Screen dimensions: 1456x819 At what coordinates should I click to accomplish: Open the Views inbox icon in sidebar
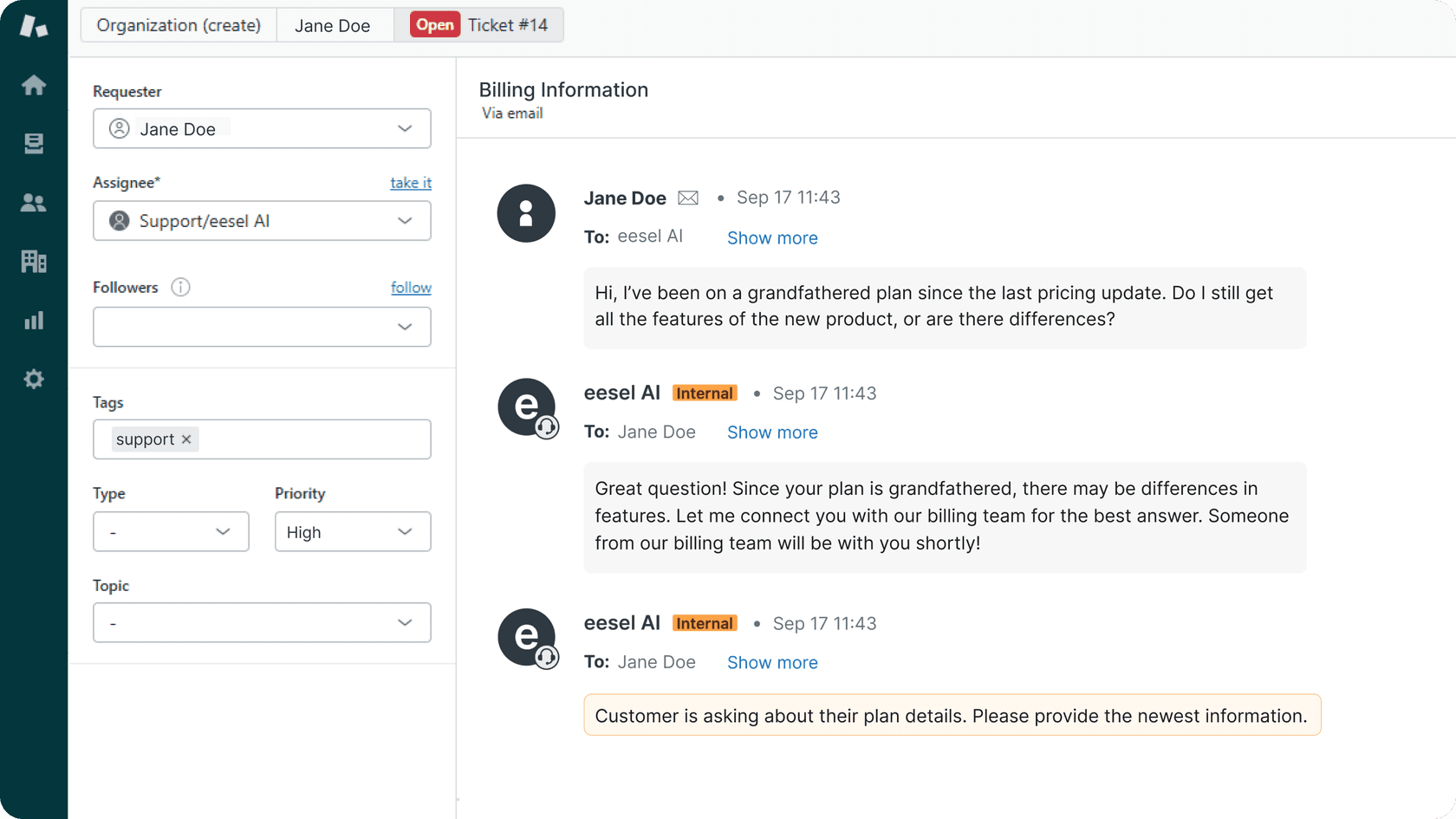click(33, 143)
